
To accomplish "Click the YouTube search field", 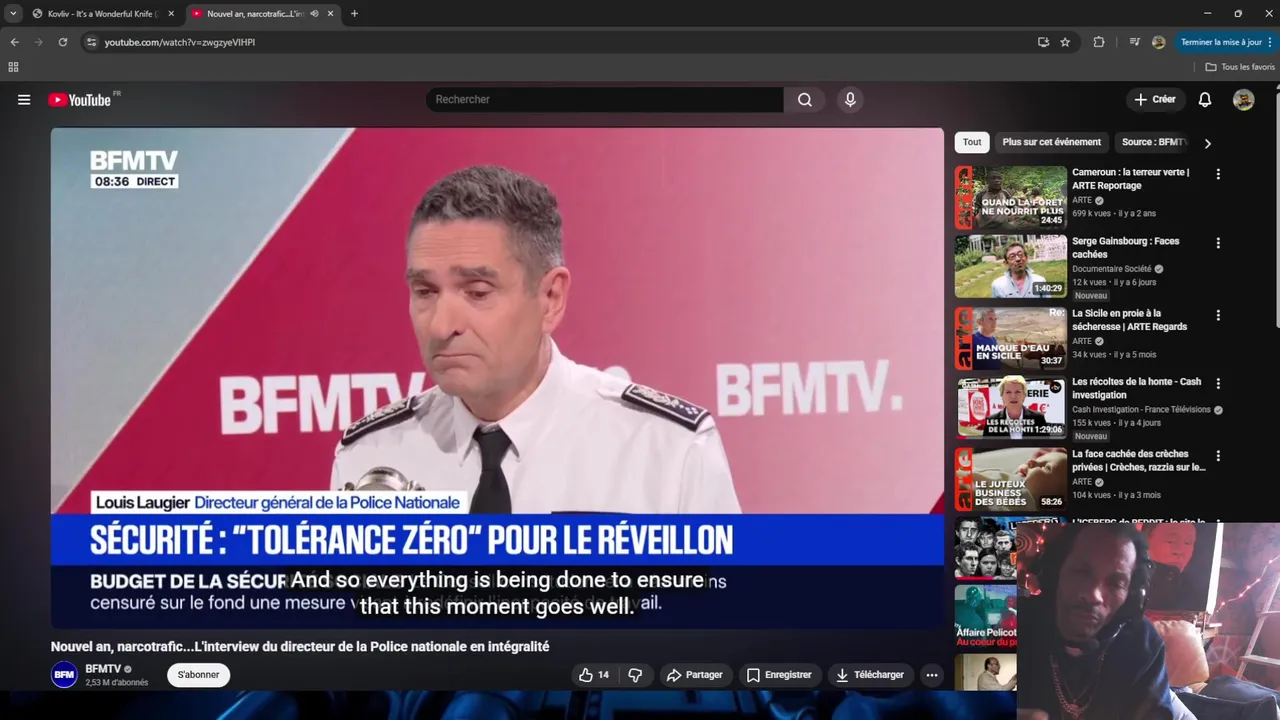I will (x=605, y=100).
